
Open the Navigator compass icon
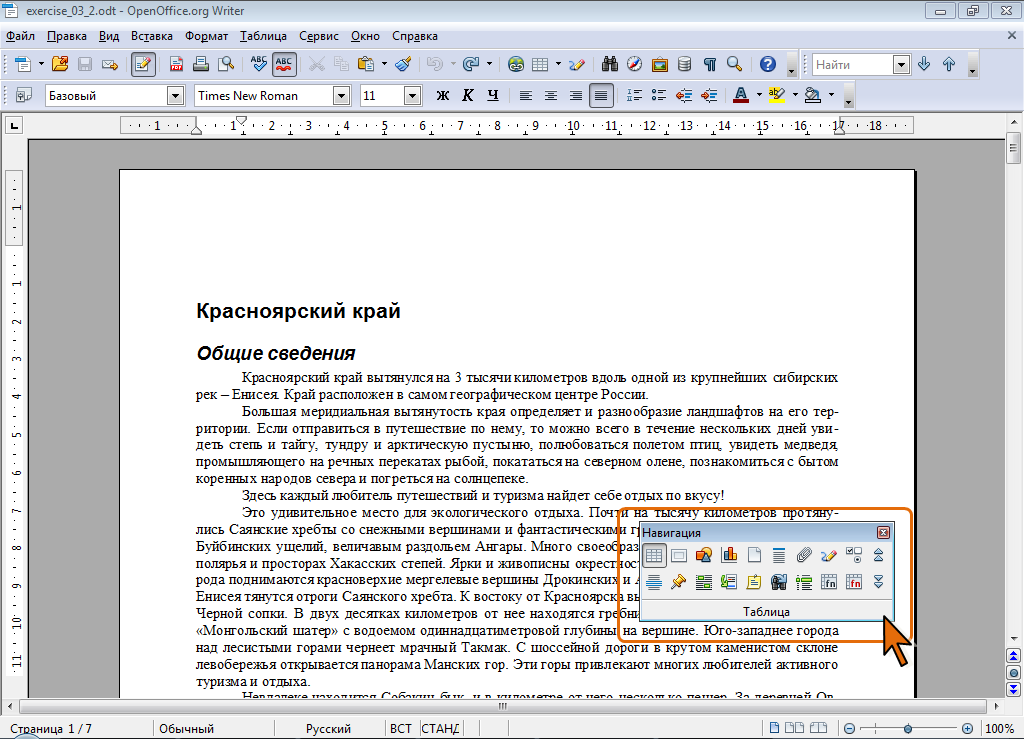tap(635, 64)
